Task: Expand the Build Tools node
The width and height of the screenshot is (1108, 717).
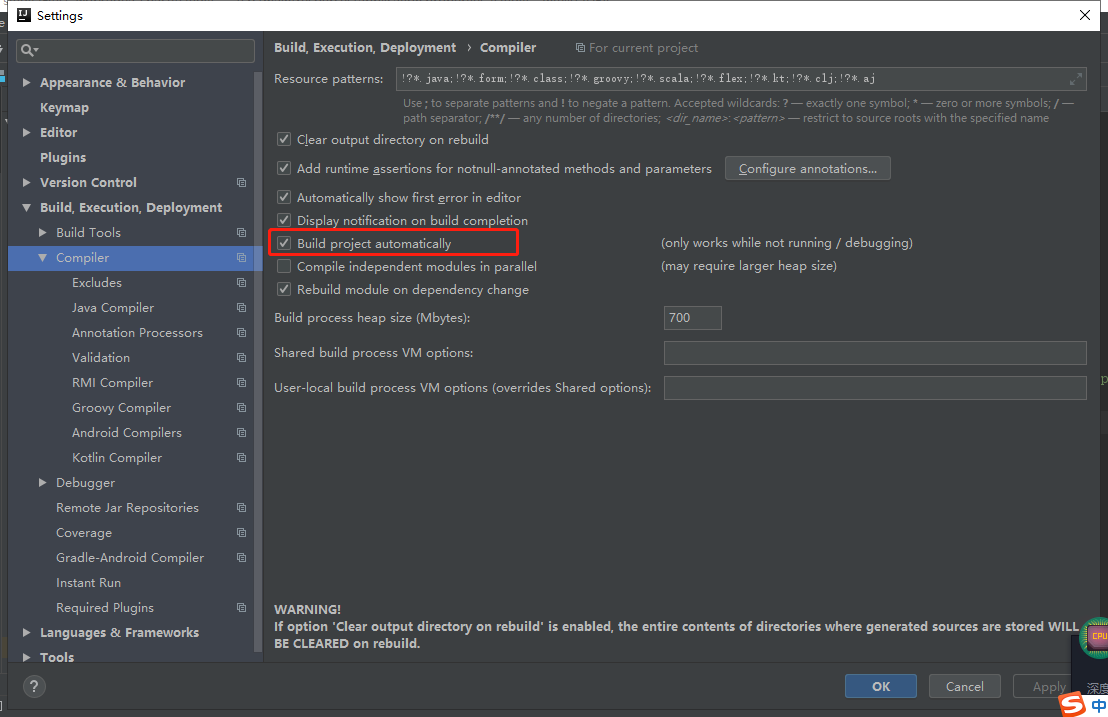Action: tap(42, 232)
